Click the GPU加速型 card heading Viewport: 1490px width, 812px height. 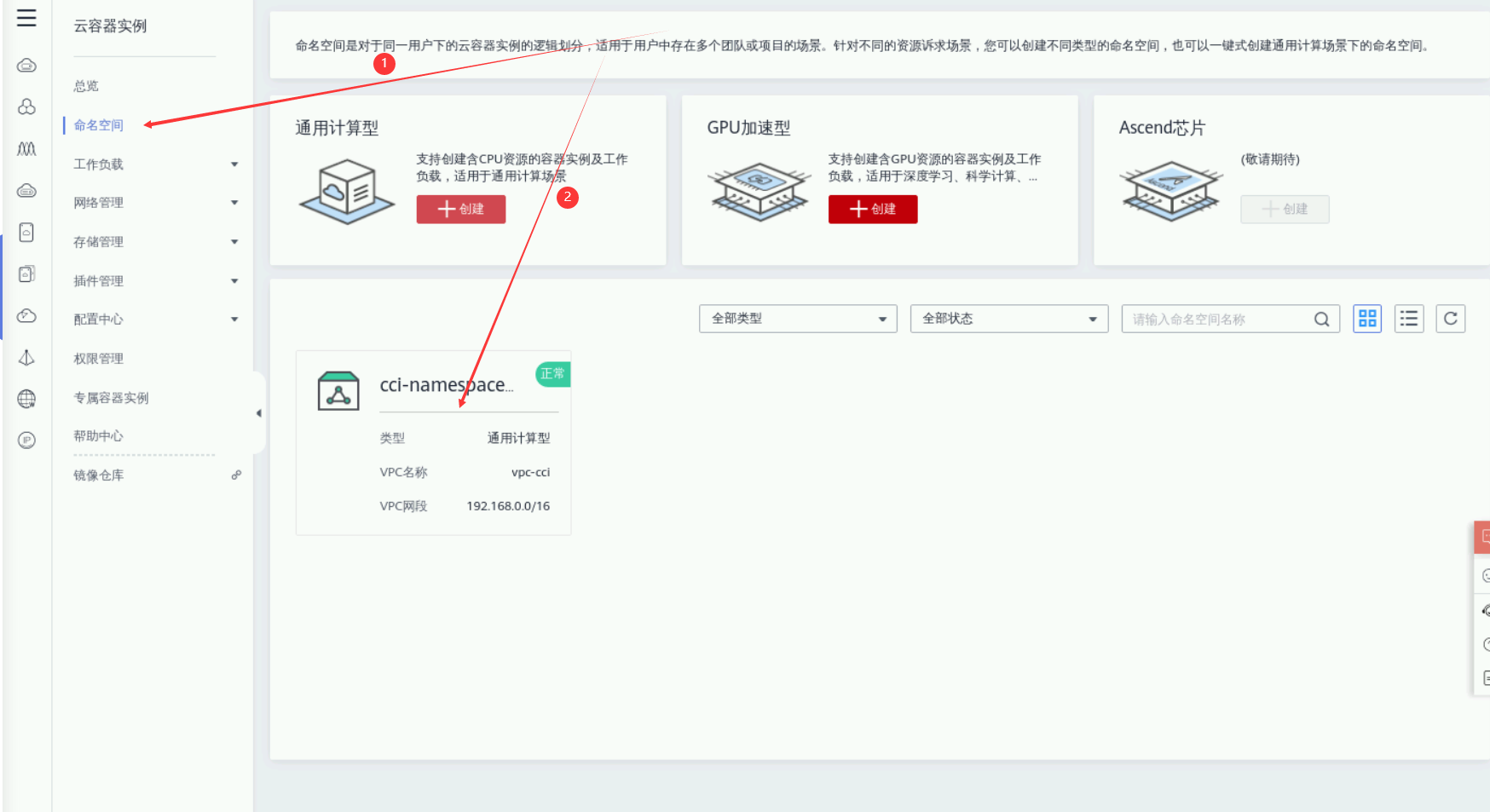(x=748, y=128)
